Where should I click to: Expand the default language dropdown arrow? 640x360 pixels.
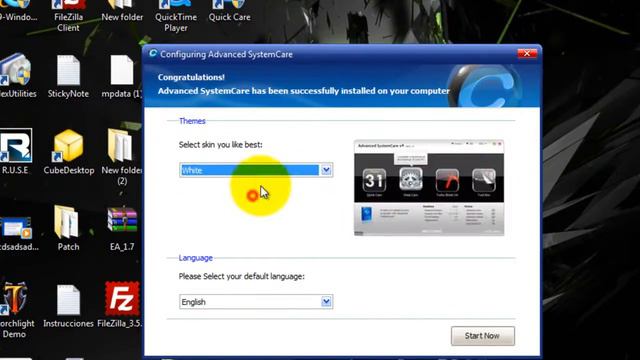coord(326,302)
